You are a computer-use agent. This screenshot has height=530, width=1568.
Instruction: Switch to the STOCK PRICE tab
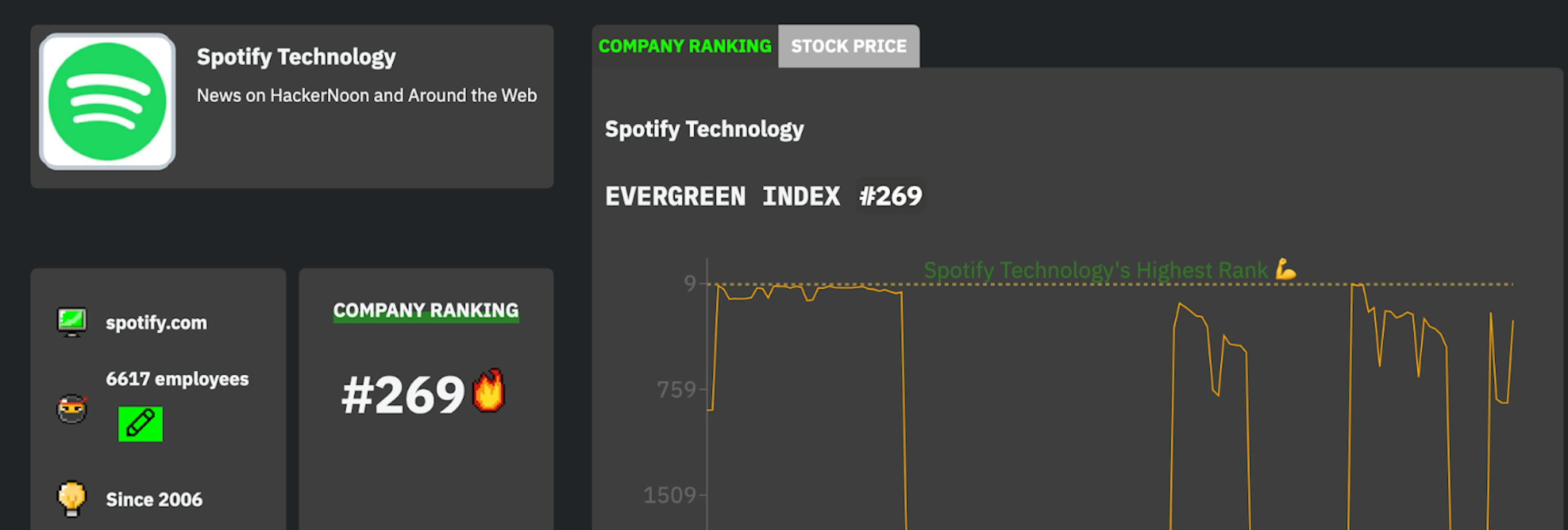coord(849,46)
